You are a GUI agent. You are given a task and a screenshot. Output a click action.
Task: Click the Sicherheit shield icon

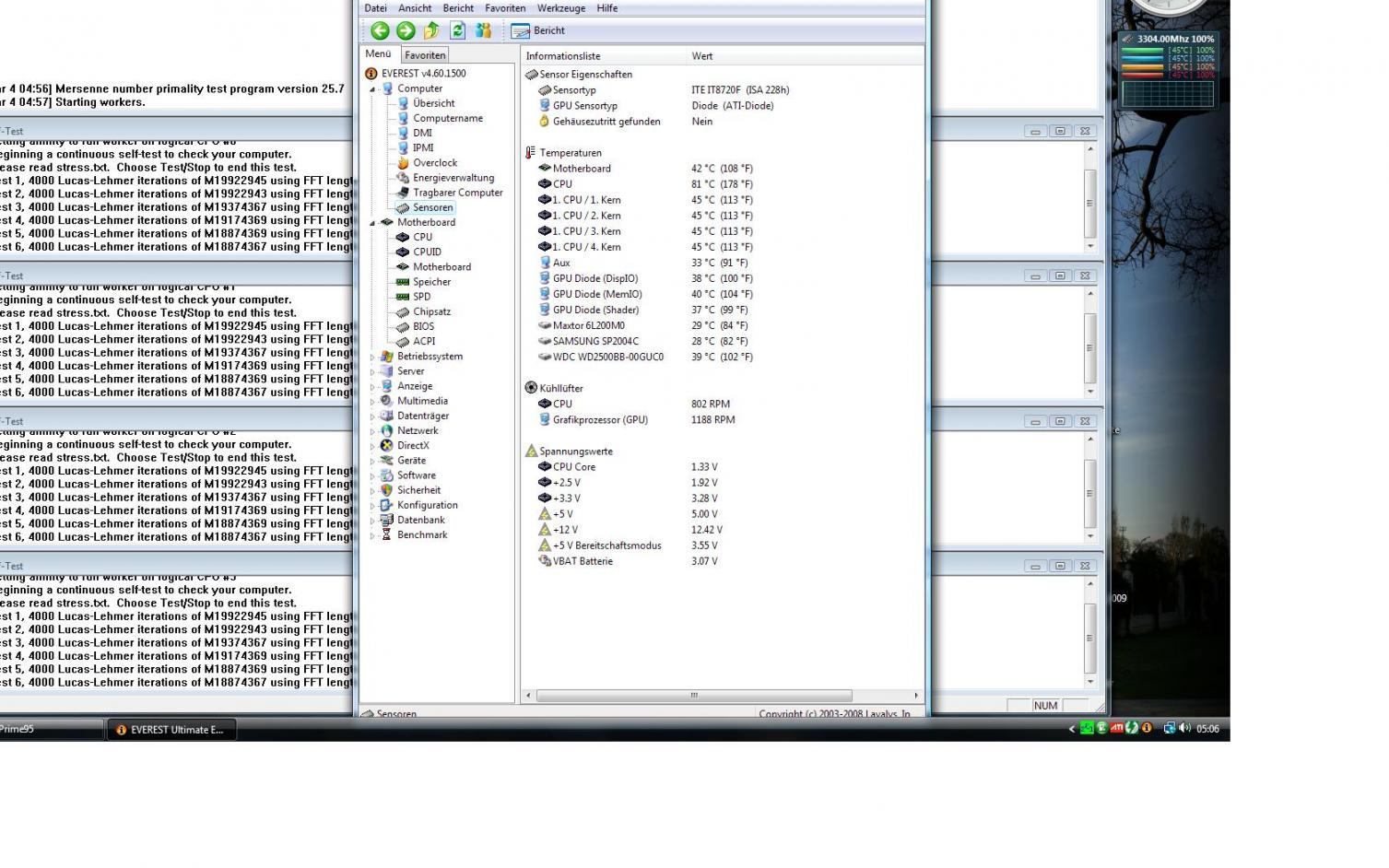click(387, 490)
